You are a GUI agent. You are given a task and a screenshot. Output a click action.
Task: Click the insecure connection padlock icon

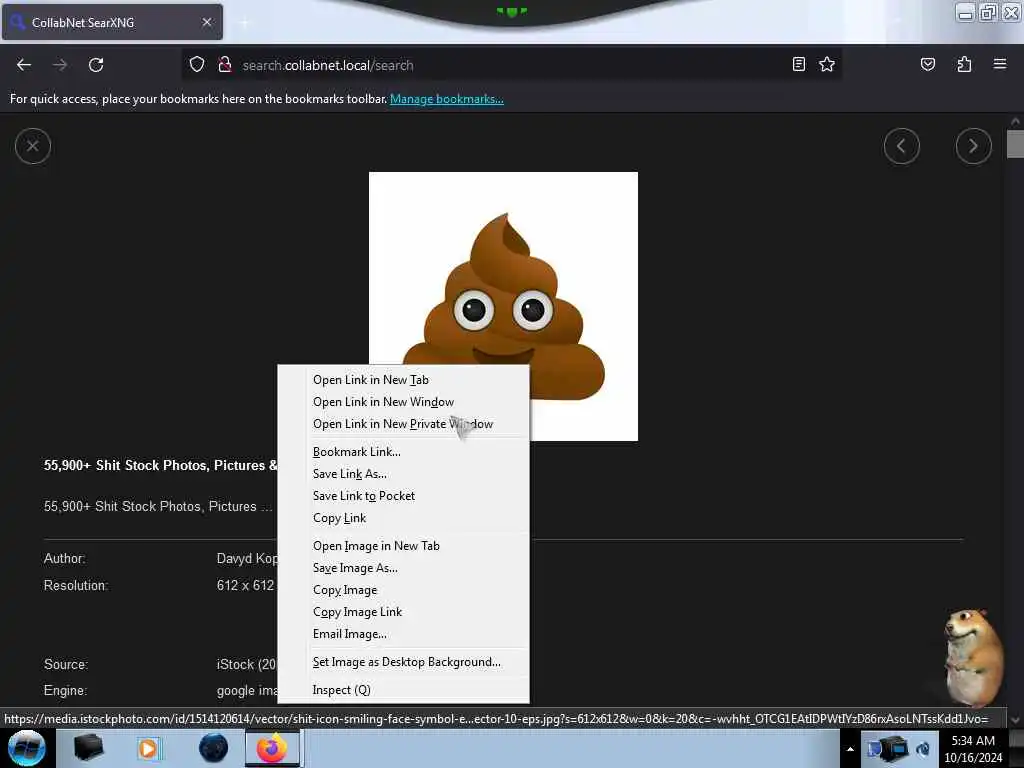pyautogui.click(x=225, y=64)
